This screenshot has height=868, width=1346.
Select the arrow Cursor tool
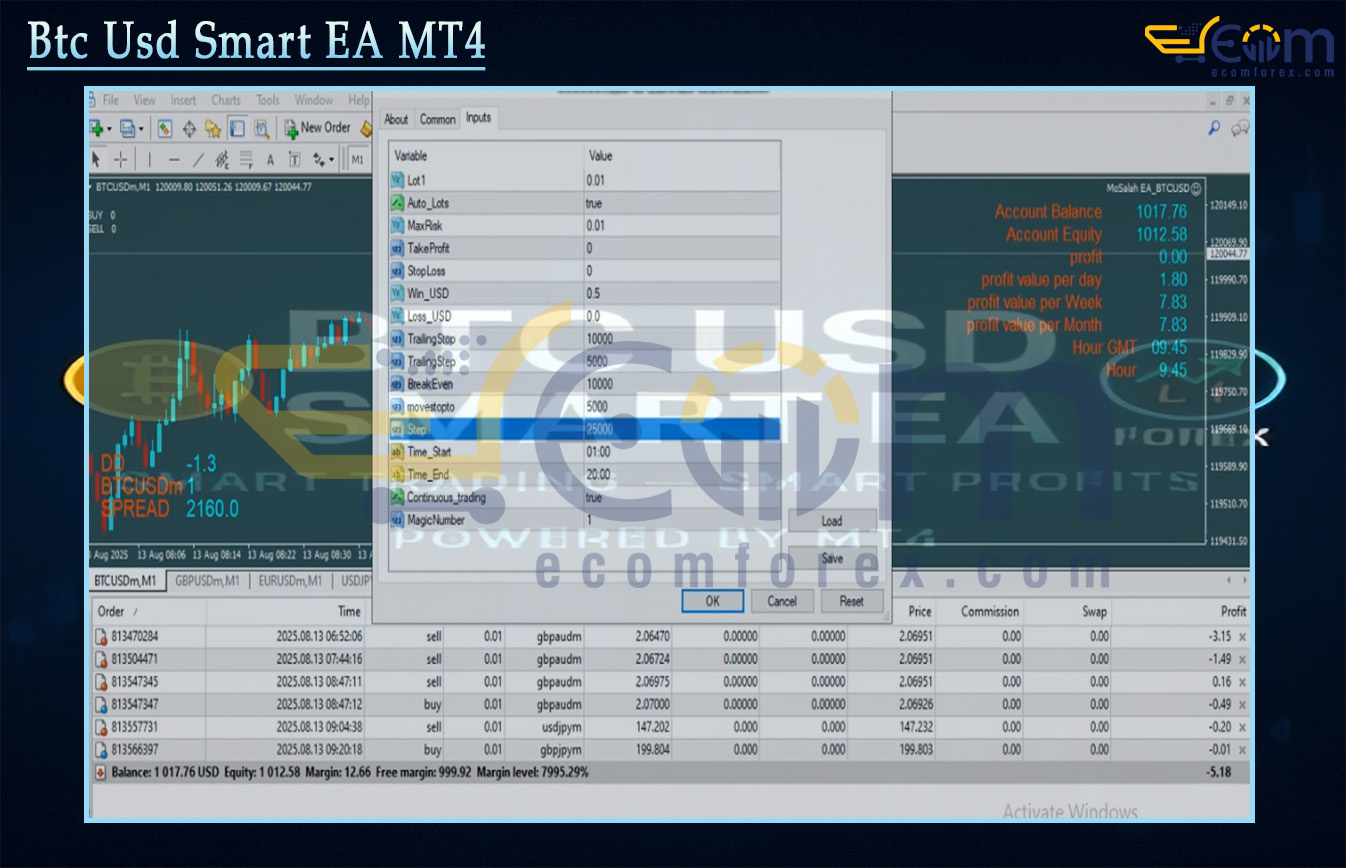97,159
